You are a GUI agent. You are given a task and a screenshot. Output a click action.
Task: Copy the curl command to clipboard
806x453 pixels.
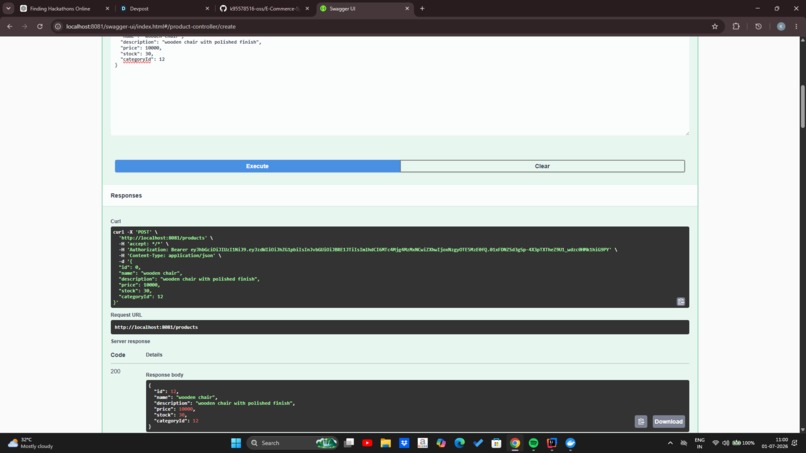681,302
